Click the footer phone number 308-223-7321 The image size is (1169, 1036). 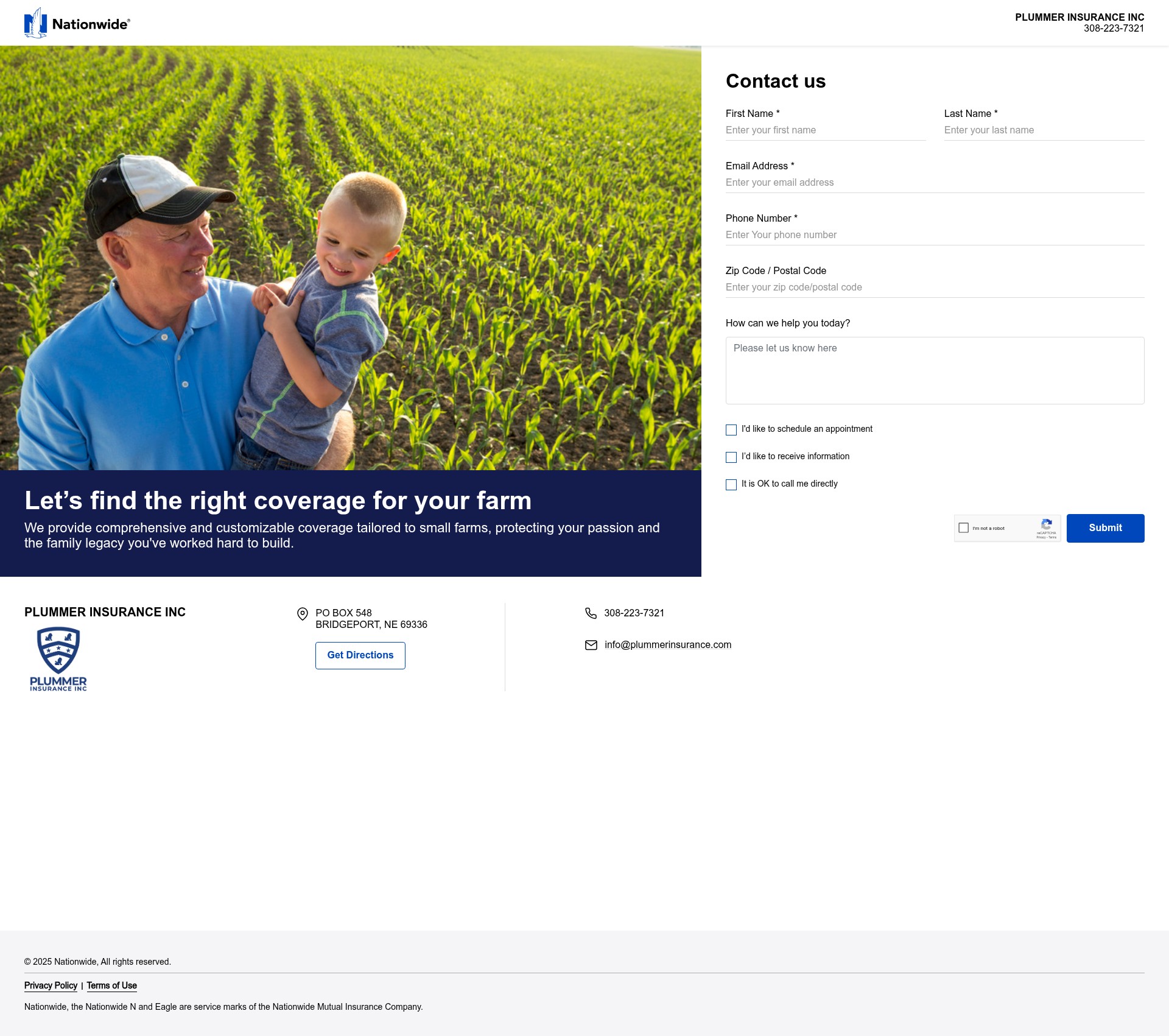tap(634, 613)
